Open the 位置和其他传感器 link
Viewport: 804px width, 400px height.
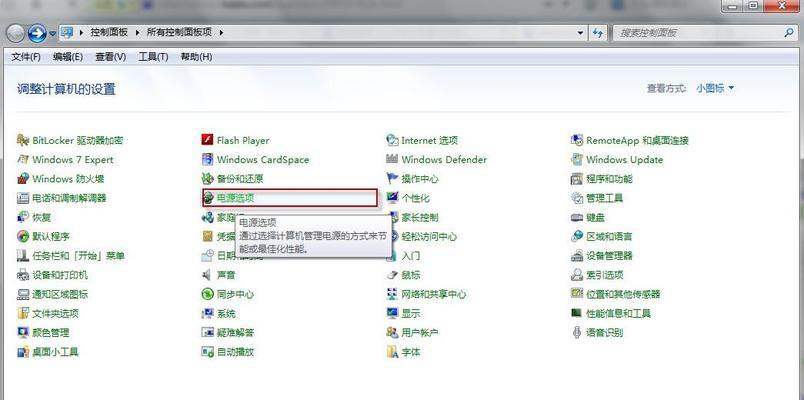point(623,294)
